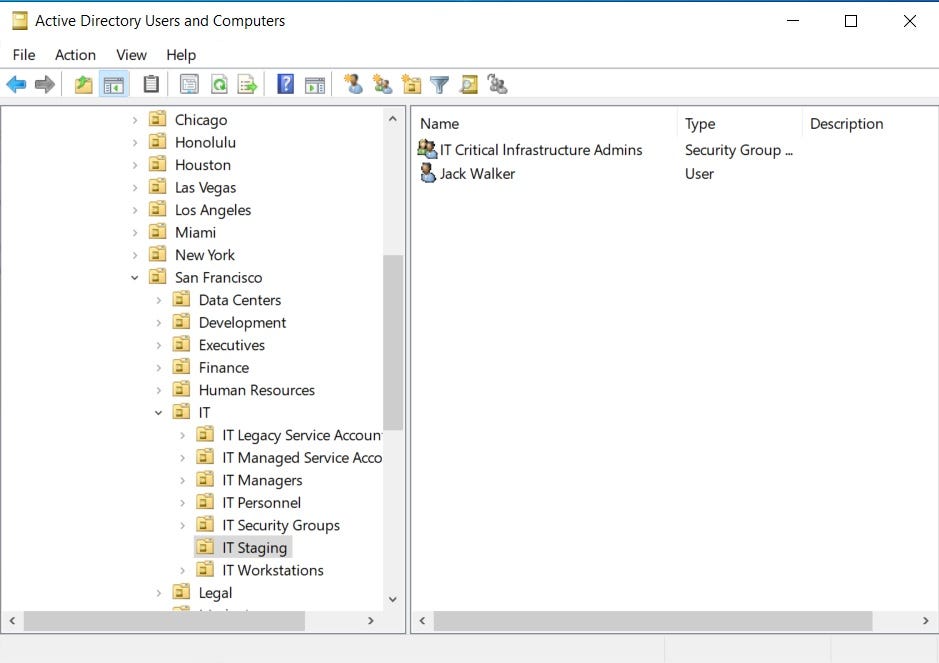Open the View menu
Image resolution: width=939 pixels, height=663 pixels.
131,55
